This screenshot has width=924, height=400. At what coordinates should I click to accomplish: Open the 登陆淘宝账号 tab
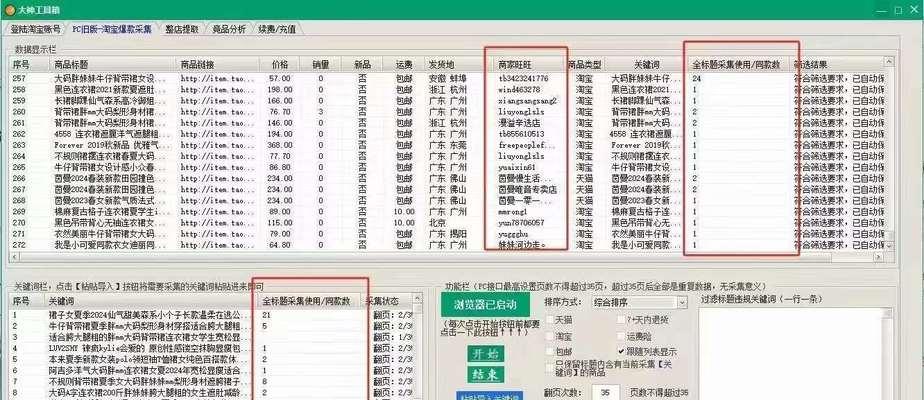click(35, 28)
